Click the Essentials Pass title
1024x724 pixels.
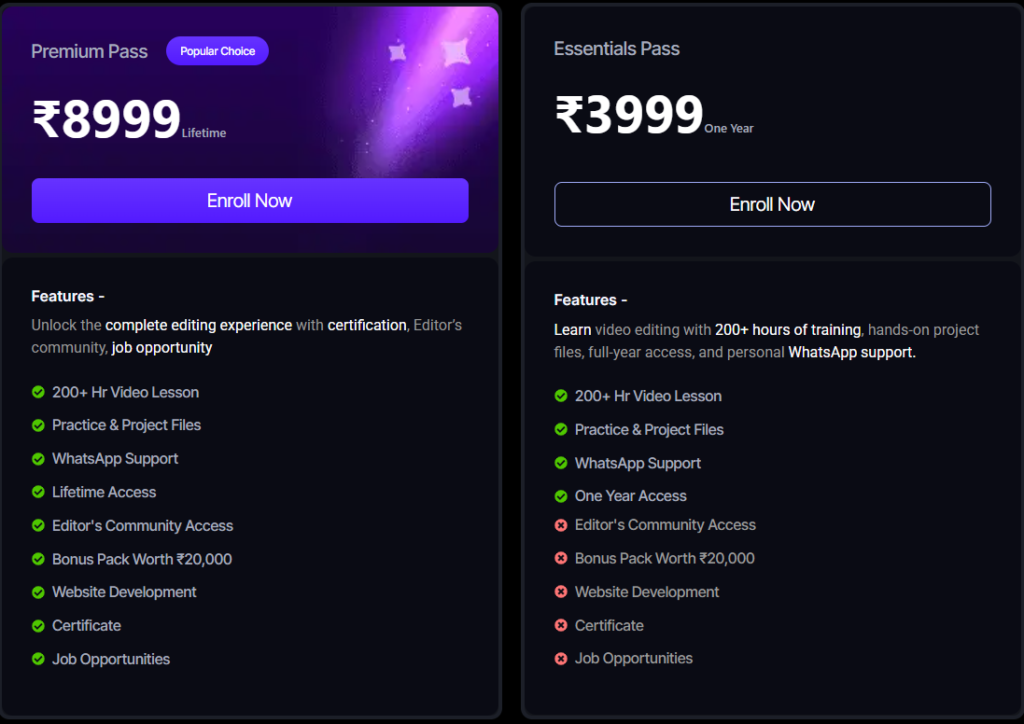click(616, 48)
